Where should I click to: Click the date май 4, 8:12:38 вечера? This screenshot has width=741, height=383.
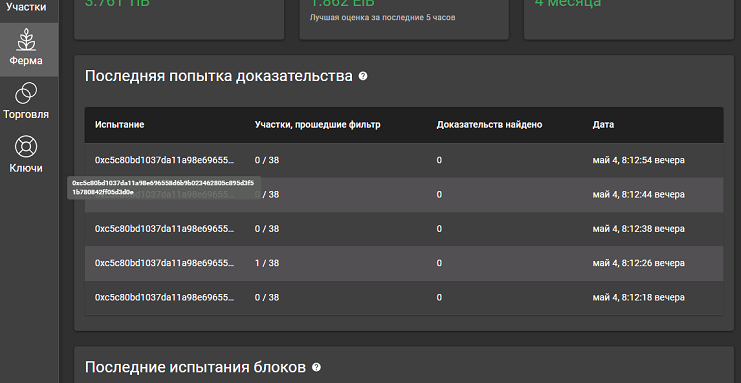(638, 229)
